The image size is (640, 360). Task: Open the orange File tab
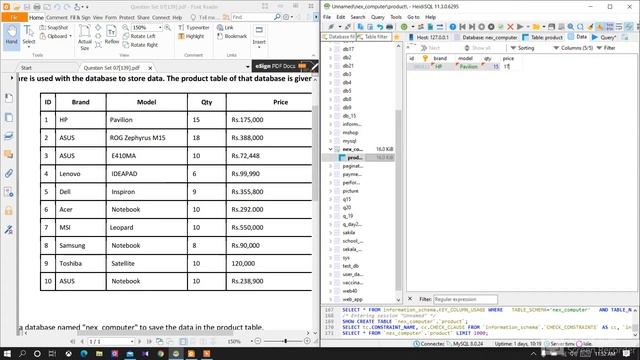point(14,17)
